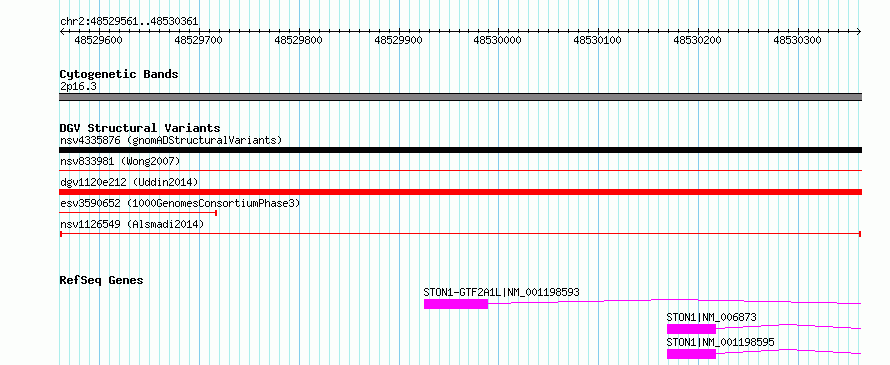The height and width of the screenshot is (365, 890).
Task: Click the Cytogenetic Bands track heading
Action: tap(119, 74)
